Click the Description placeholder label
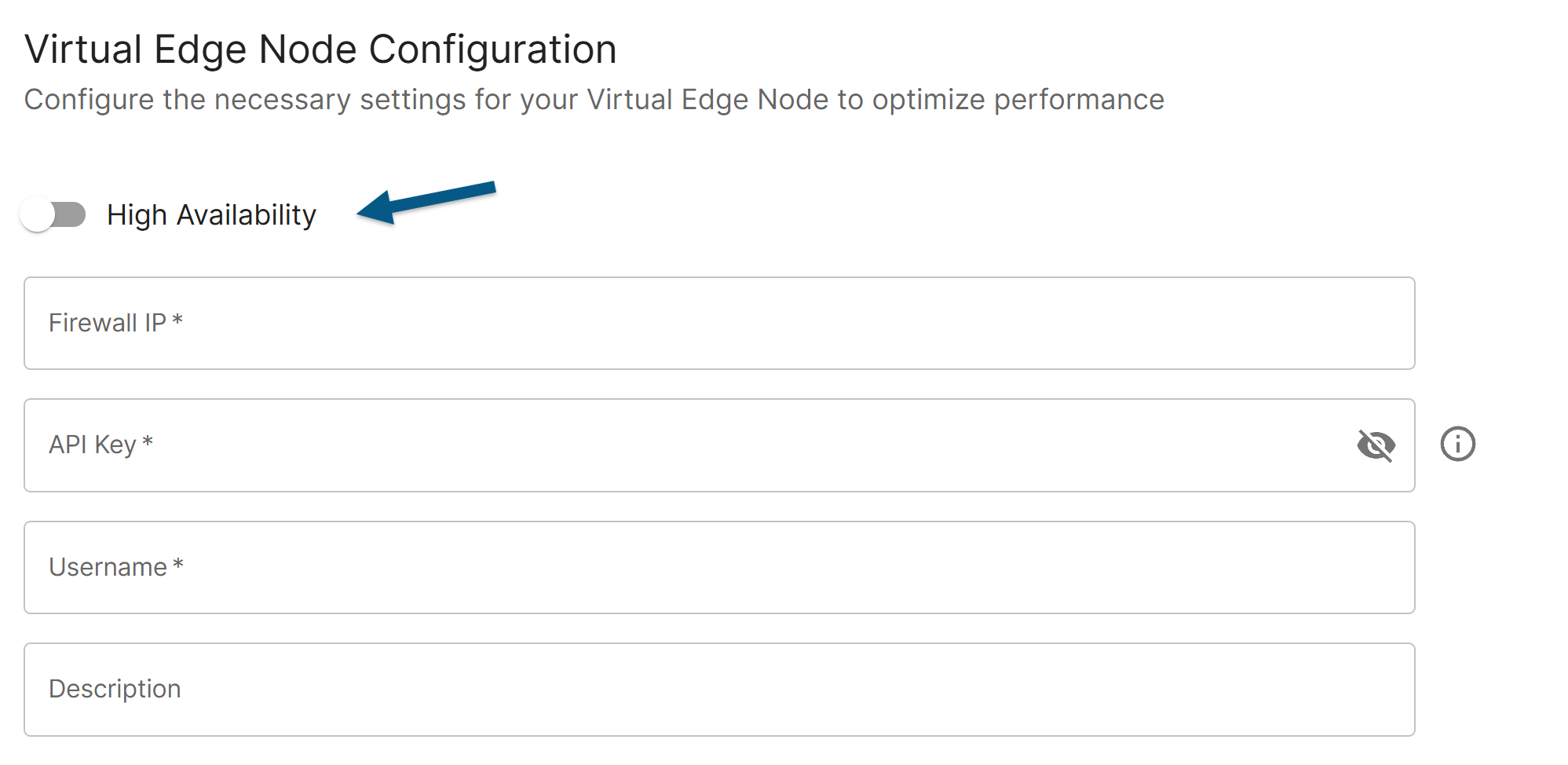The height and width of the screenshot is (765, 1568). (x=115, y=689)
